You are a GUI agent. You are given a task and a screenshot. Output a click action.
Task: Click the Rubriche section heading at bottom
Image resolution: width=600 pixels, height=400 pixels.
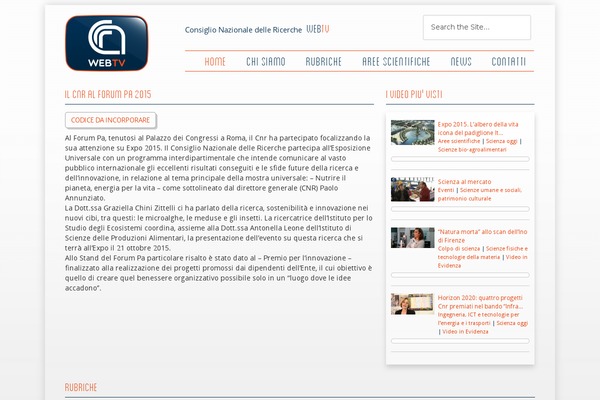pos(81,387)
